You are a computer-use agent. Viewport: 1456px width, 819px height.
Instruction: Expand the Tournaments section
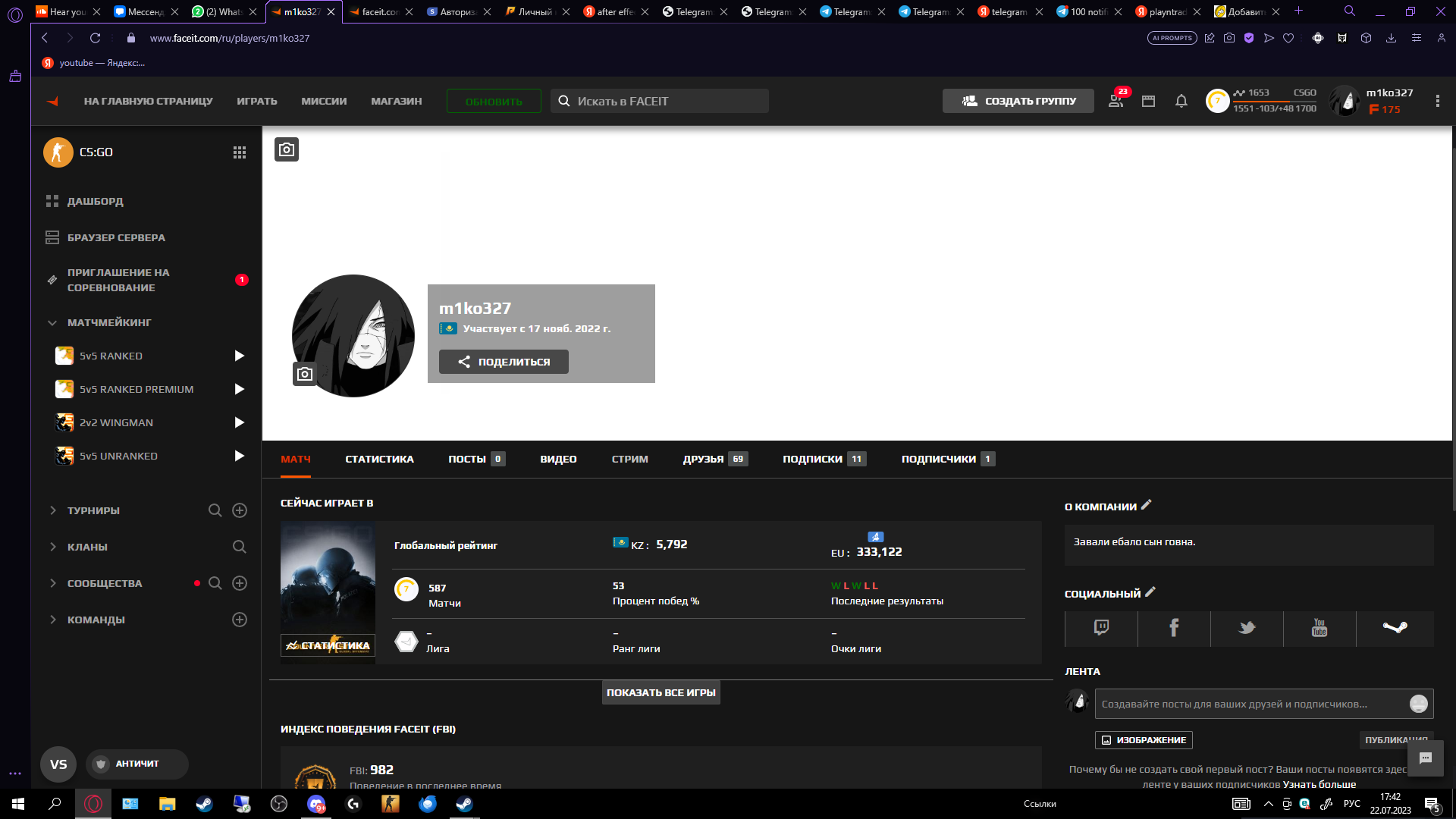pos(52,510)
